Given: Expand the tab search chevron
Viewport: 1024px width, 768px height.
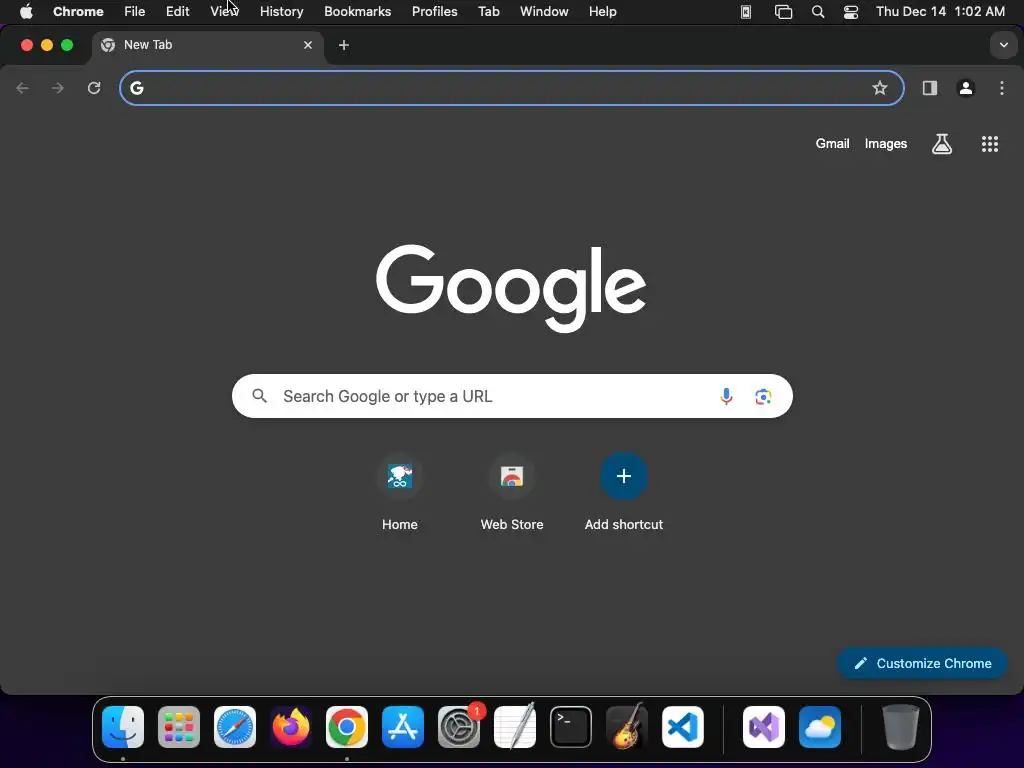Looking at the screenshot, I should click(1004, 45).
